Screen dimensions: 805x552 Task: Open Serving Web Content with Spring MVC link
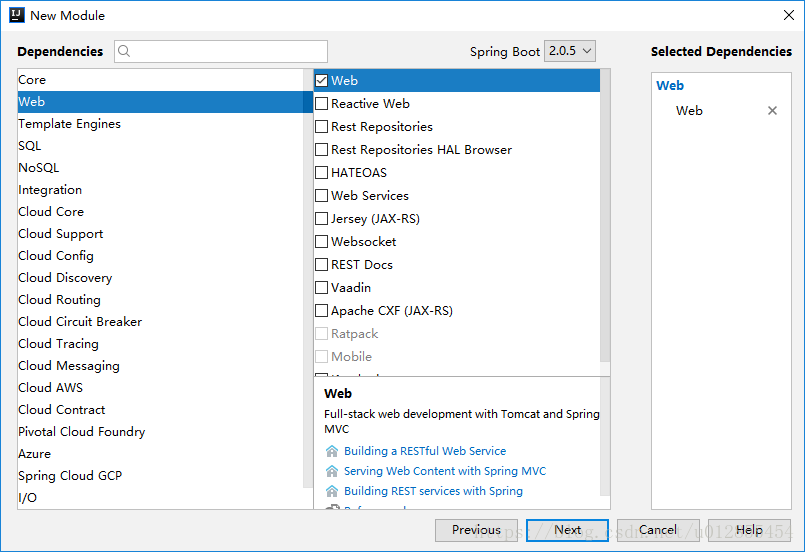[445, 471]
